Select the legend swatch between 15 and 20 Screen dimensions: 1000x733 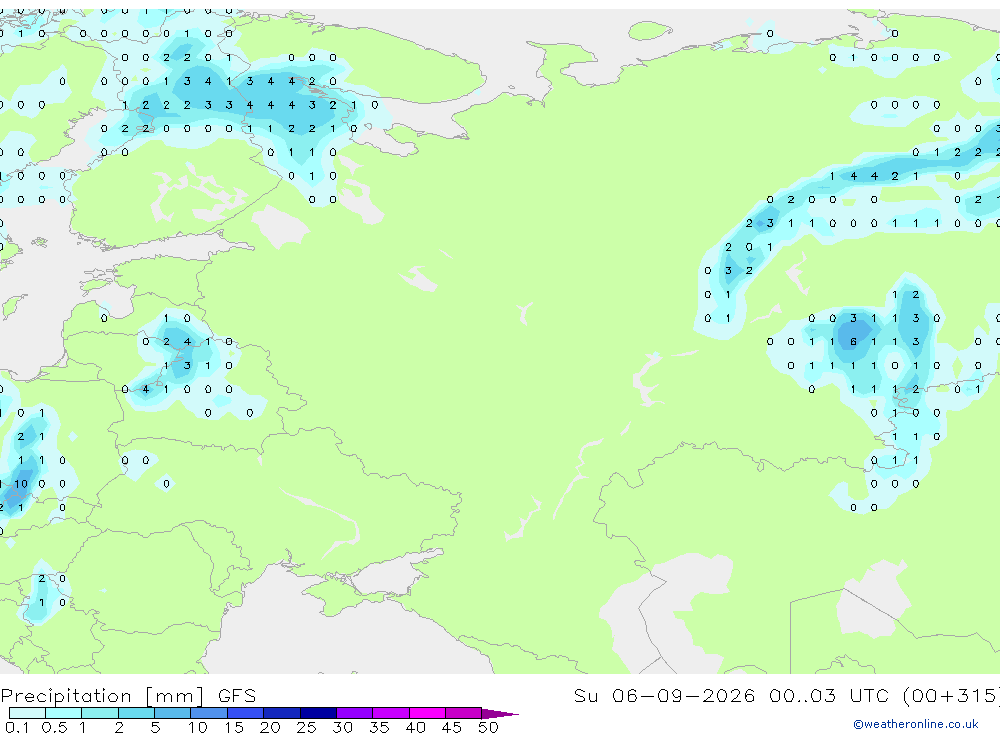point(246,713)
